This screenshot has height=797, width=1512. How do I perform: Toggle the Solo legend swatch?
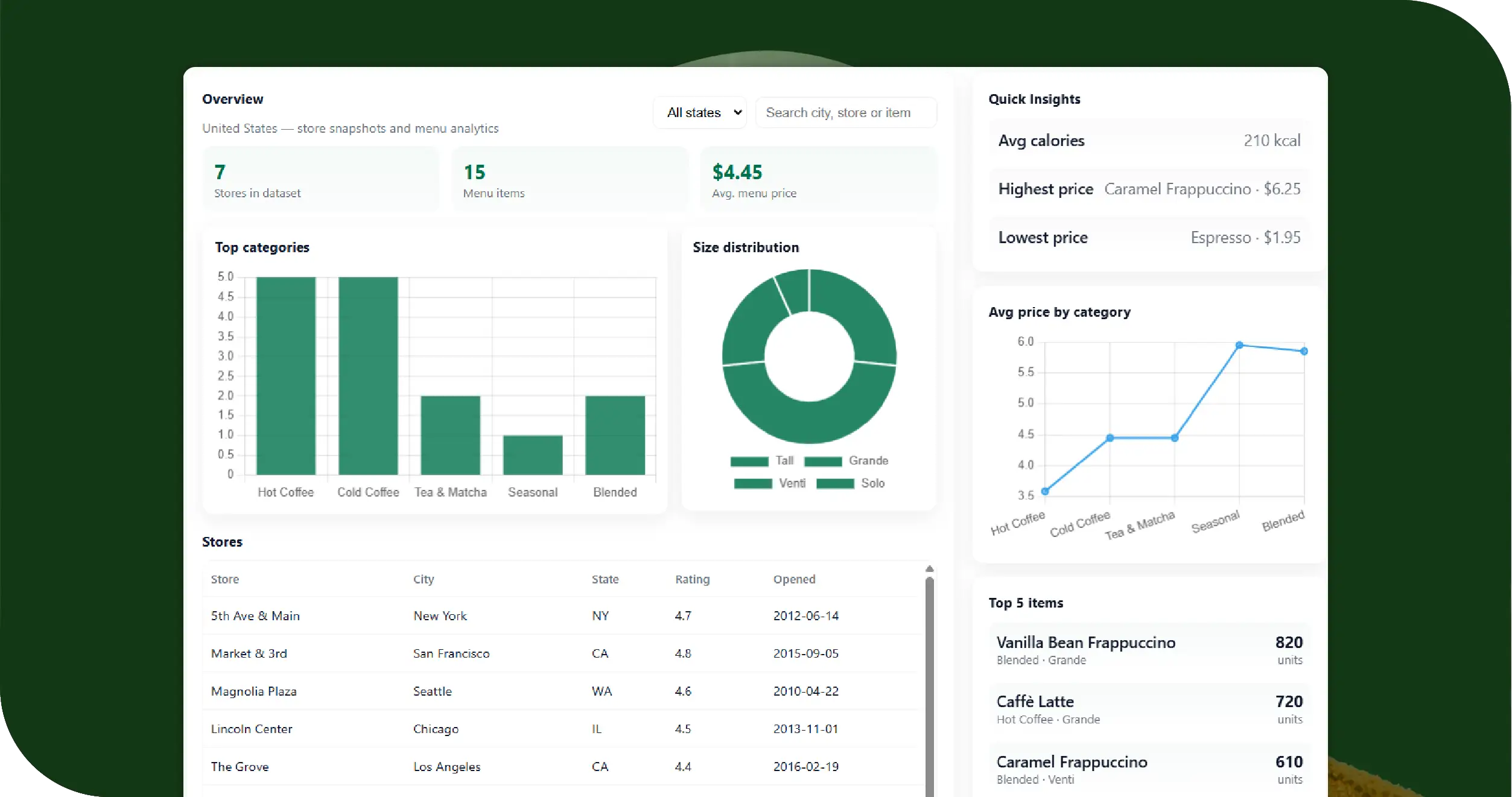[835, 484]
